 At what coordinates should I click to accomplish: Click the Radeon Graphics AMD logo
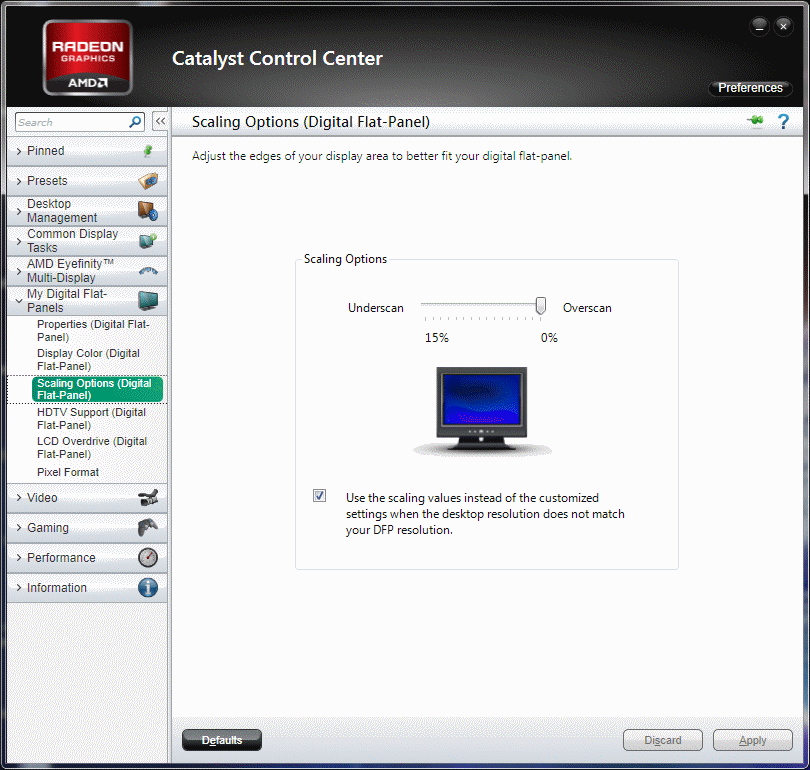pyautogui.click(x=87, y=57)
